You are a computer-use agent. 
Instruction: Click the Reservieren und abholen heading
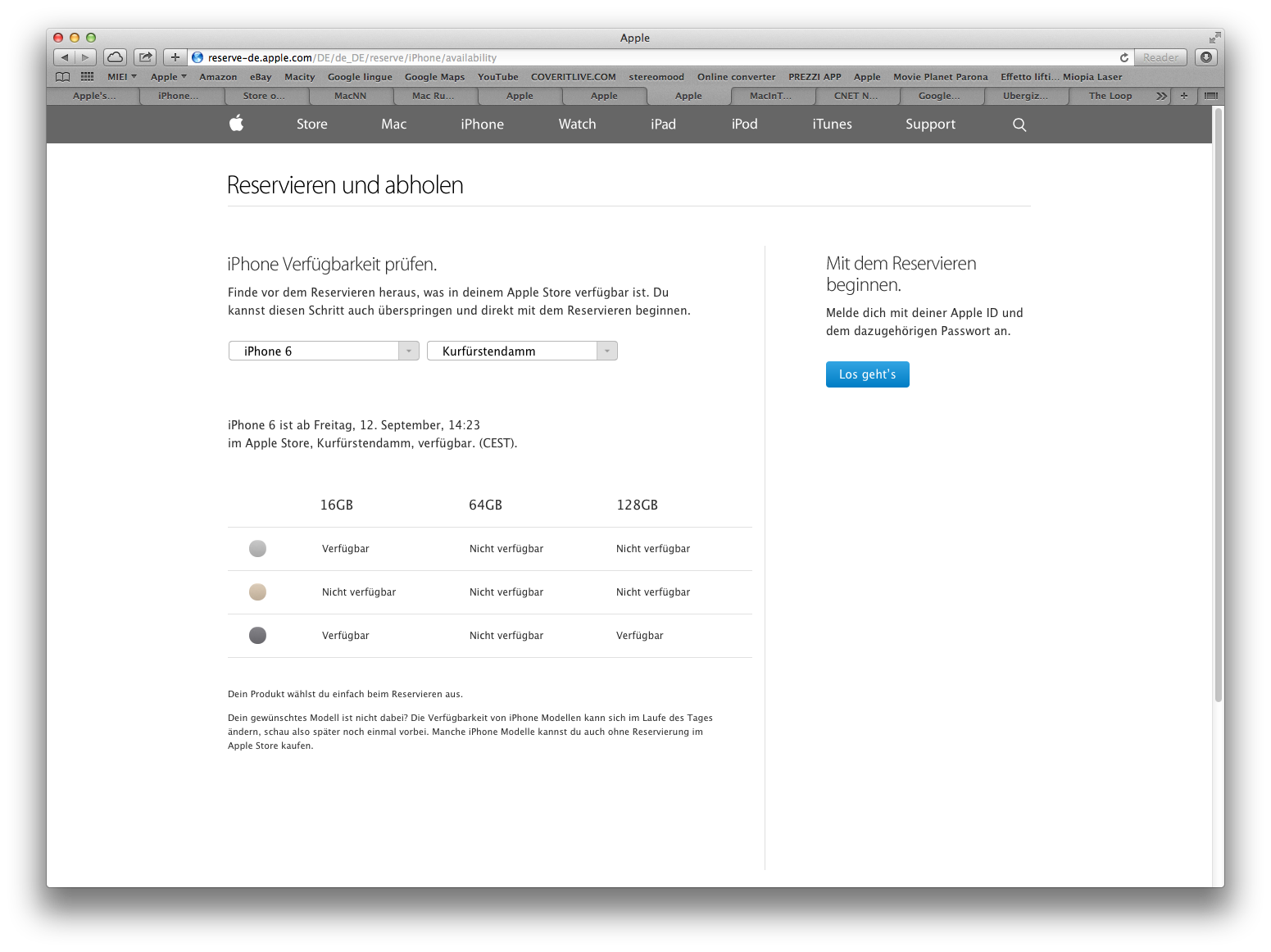(345, 185)
